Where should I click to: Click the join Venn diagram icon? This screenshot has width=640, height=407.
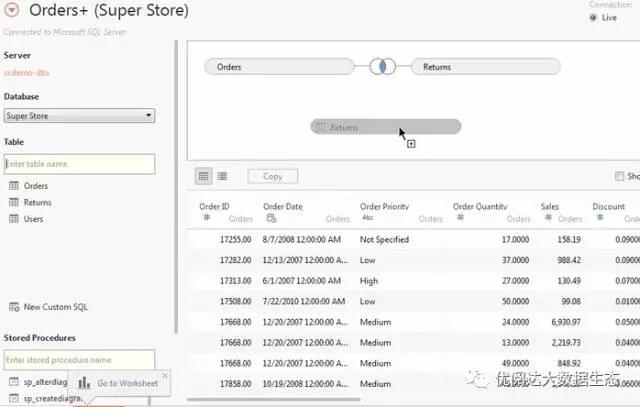[381, 67]
